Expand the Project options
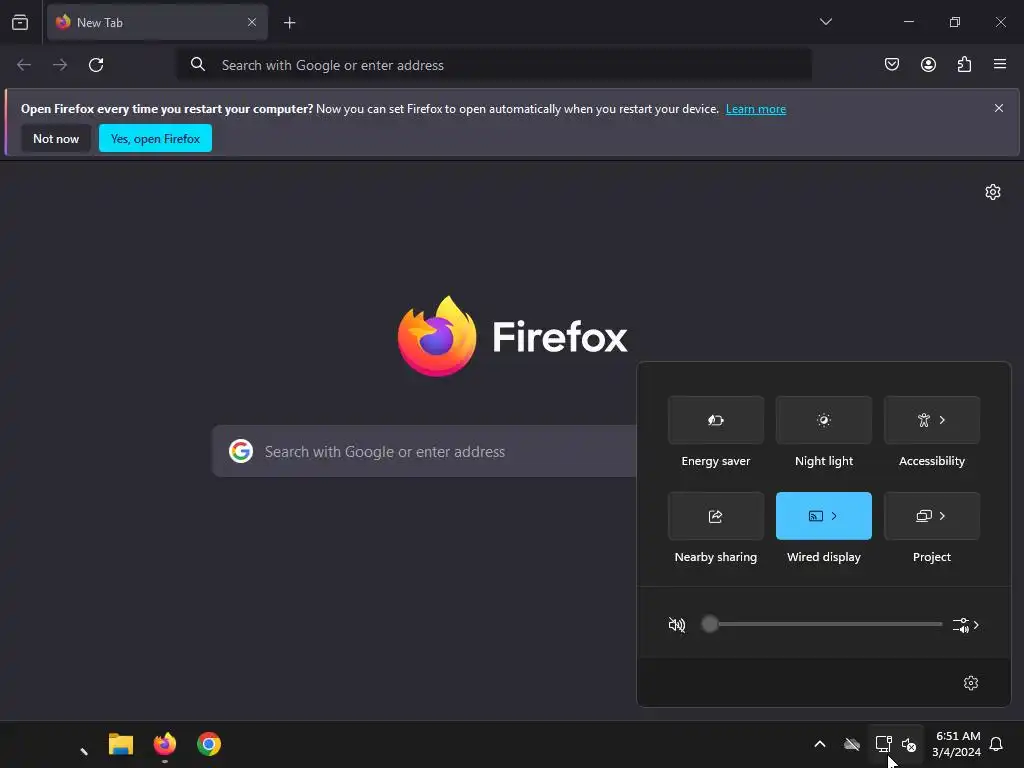The height and width of the screenshot is (768, 1024). pyautogui.click(x=932, y=516)
